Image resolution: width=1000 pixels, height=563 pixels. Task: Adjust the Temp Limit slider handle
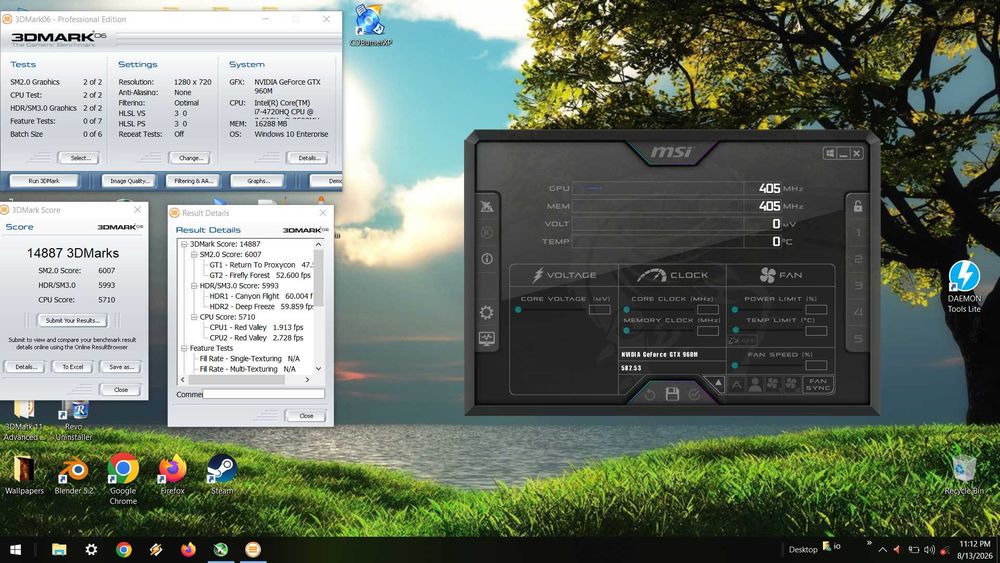pyautogui.click(x=735, y=330)
